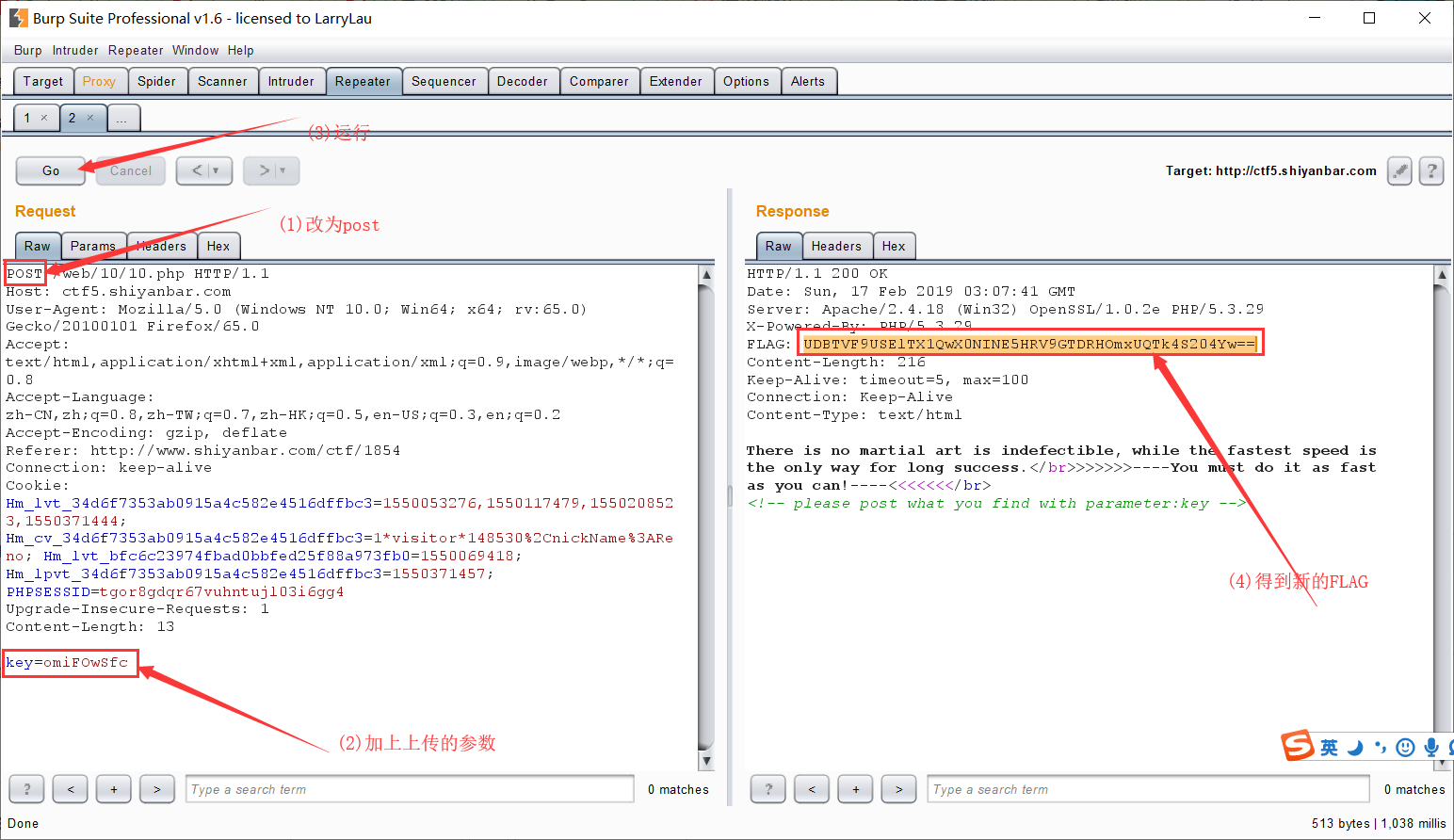Click the PHPSESSID cookie line
This screenshot has width=1454, height=840.
tap(175, 592)
